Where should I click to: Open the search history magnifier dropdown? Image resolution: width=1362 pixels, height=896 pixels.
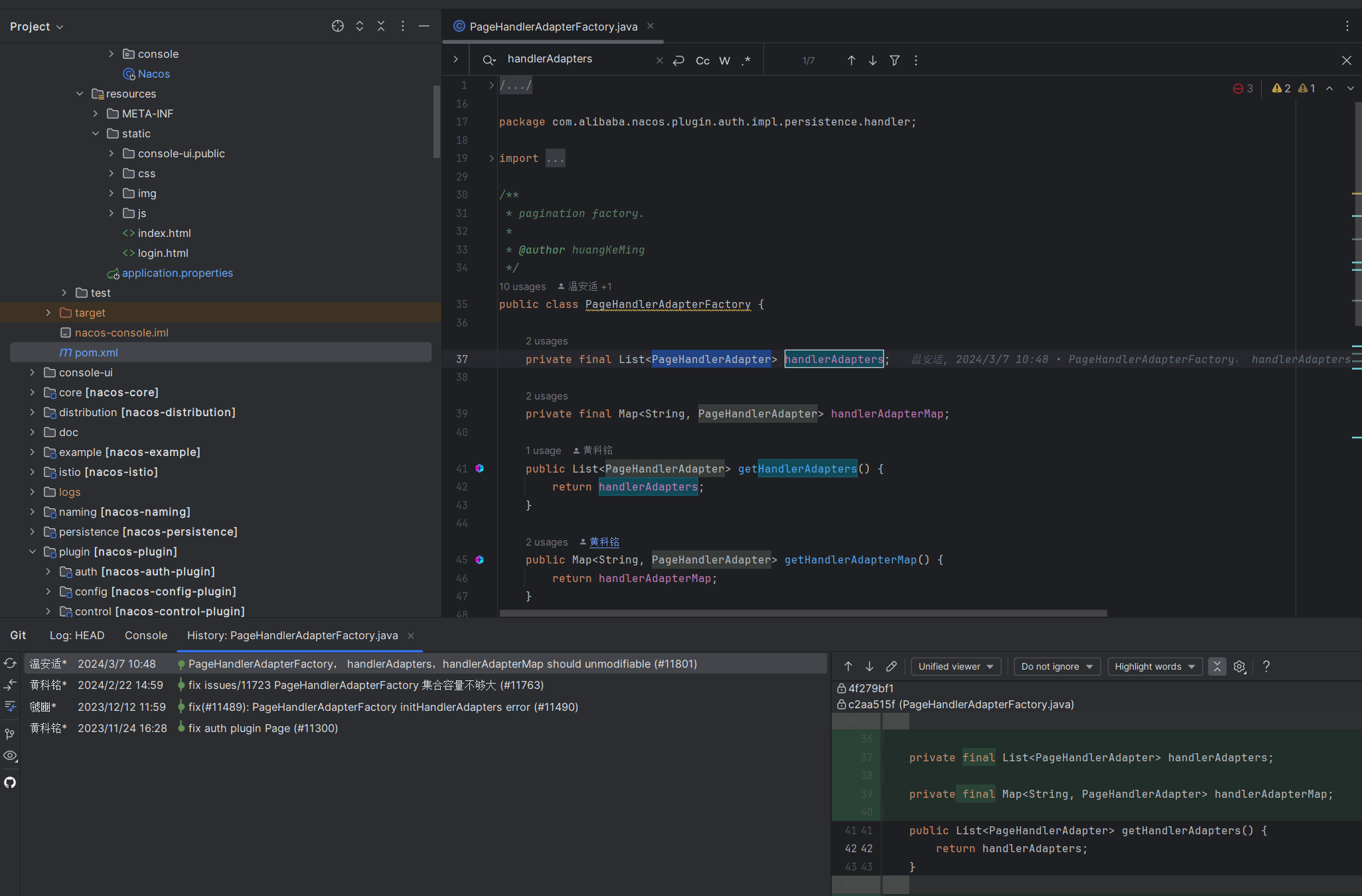(489, 60)
